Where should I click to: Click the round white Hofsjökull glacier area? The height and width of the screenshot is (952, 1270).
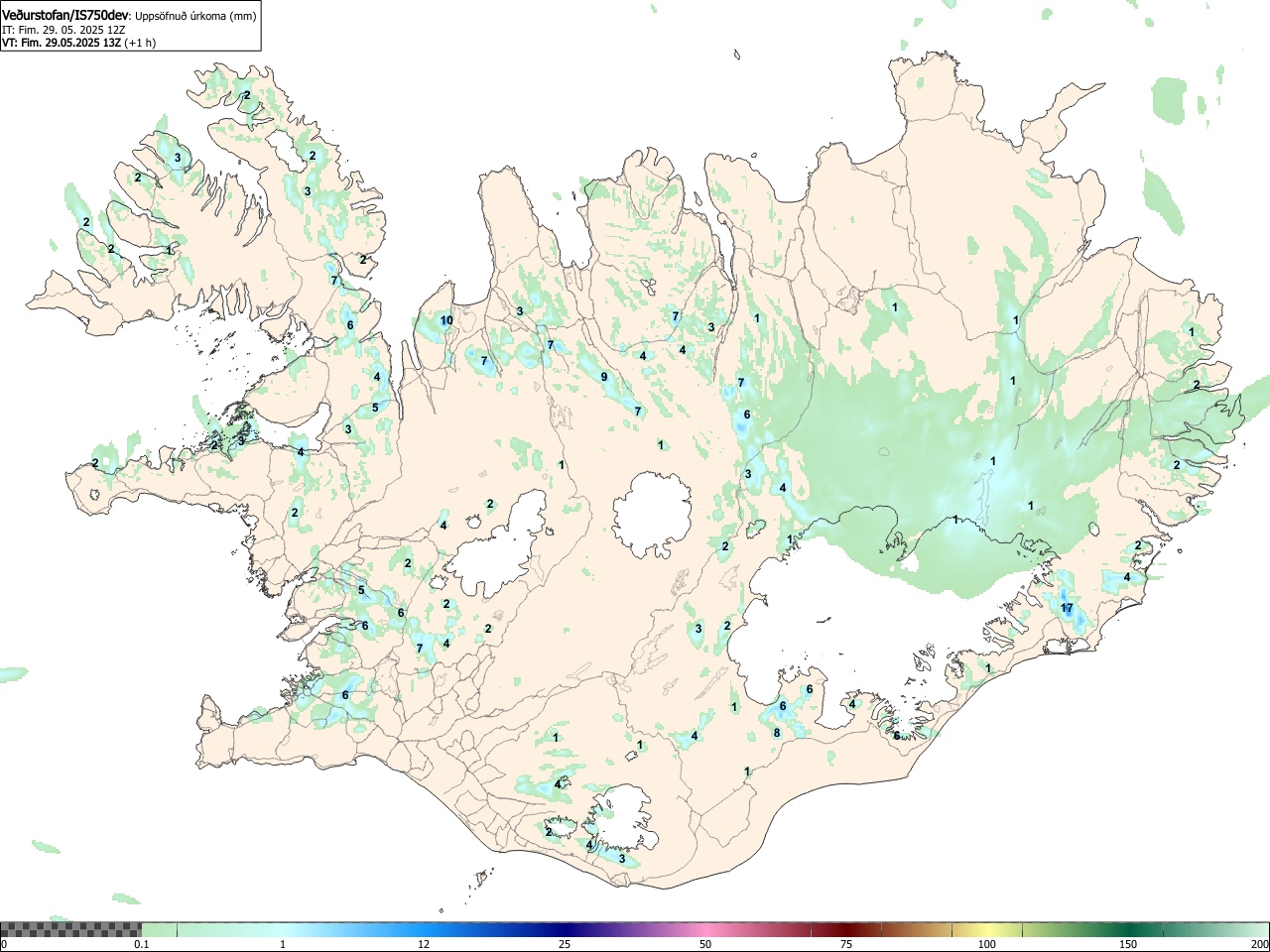click(x=652, y=514)
